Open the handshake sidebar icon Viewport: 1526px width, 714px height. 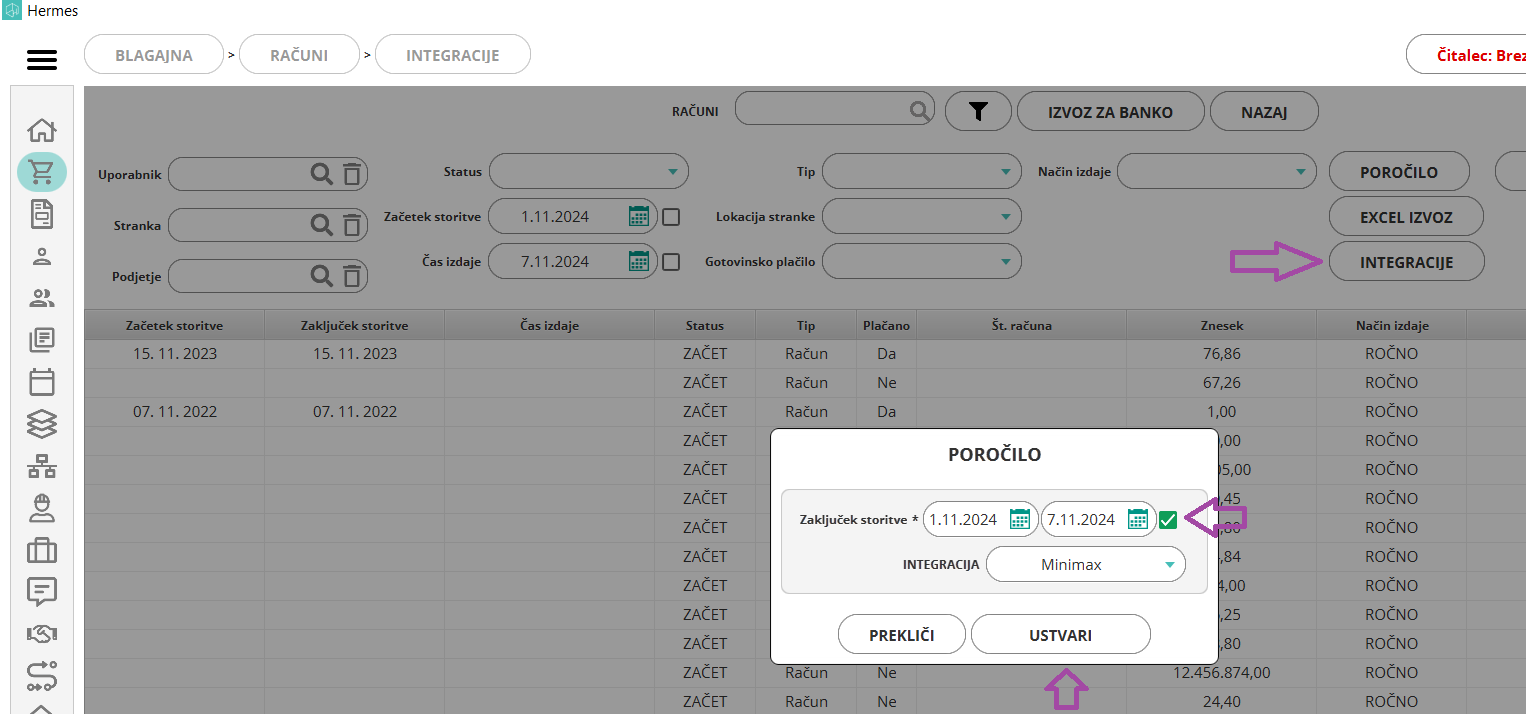pyautogui.click(x=42, y=634)
